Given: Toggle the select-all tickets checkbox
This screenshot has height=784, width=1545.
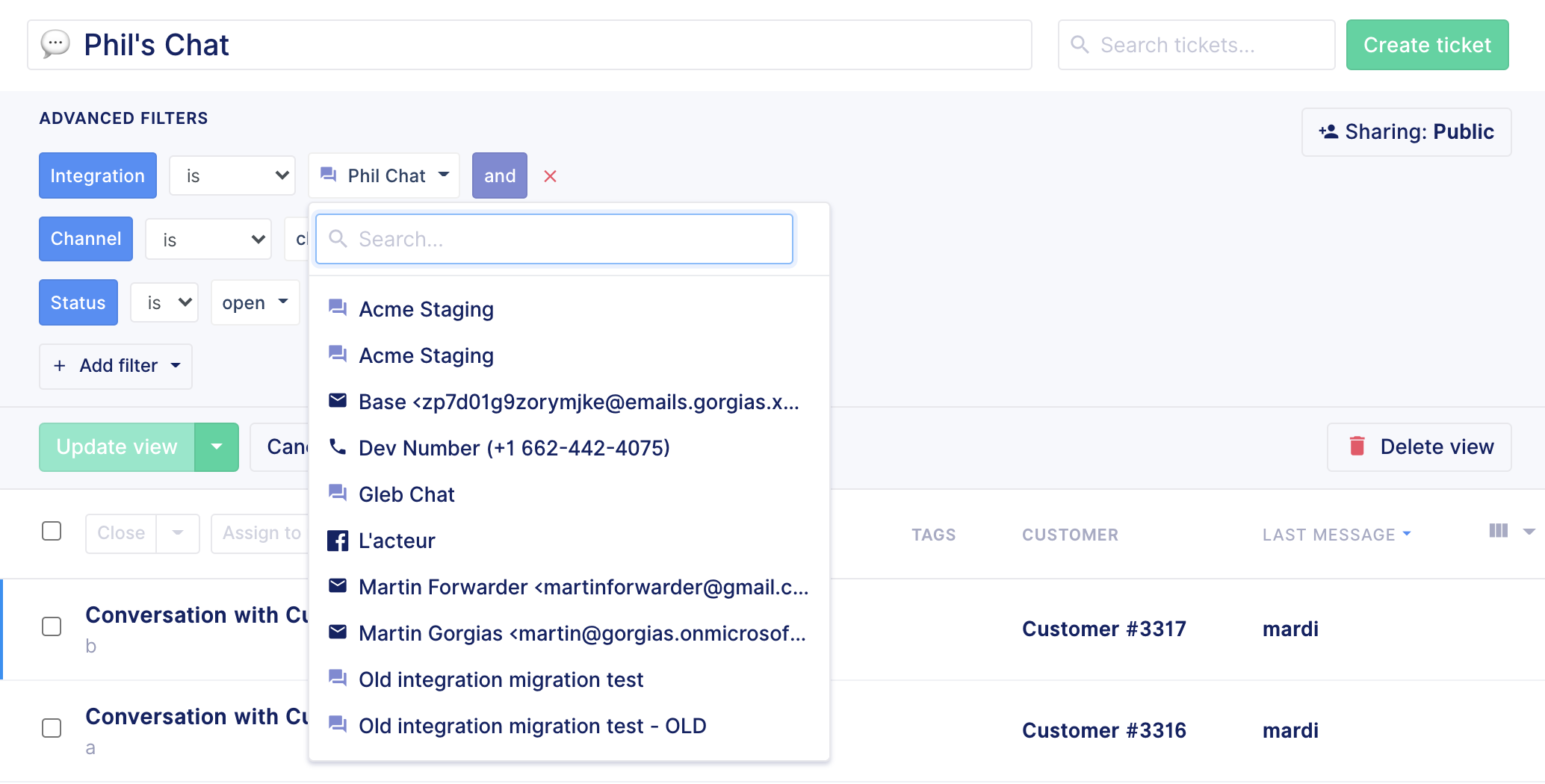Looking at the screenshot, I should tap(52, 531).
